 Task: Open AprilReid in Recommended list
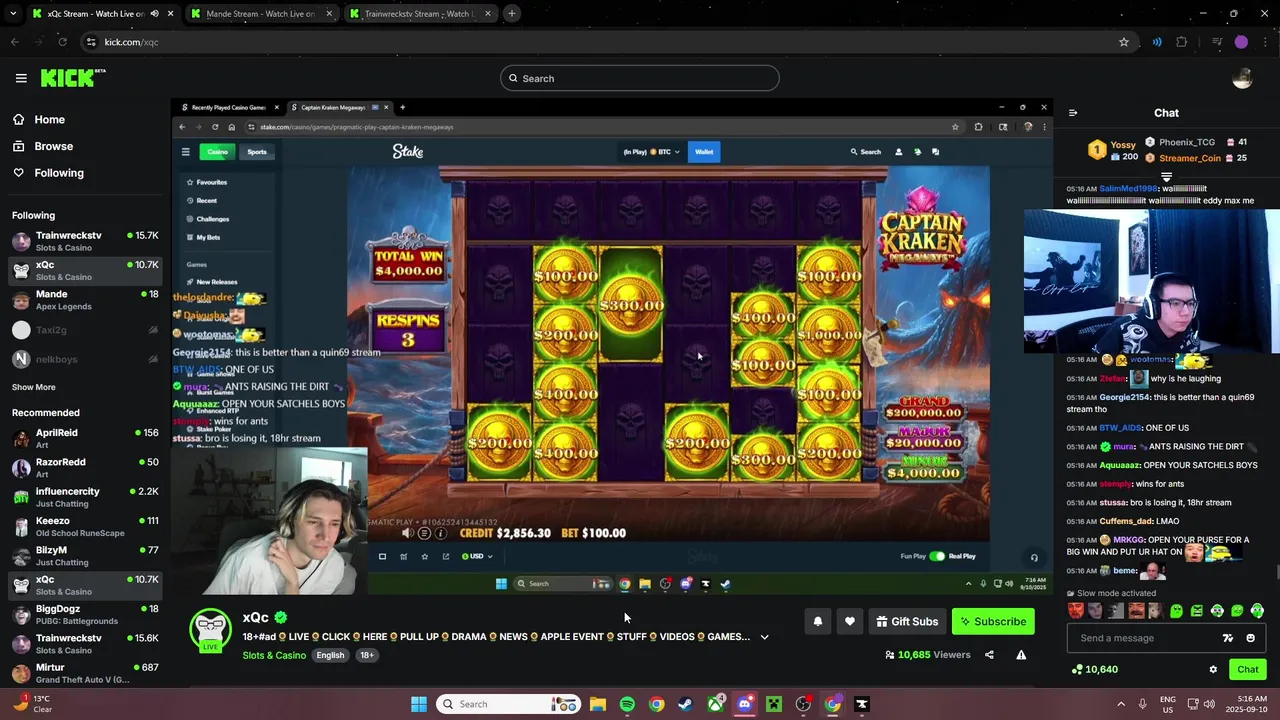tap(85, 438)
